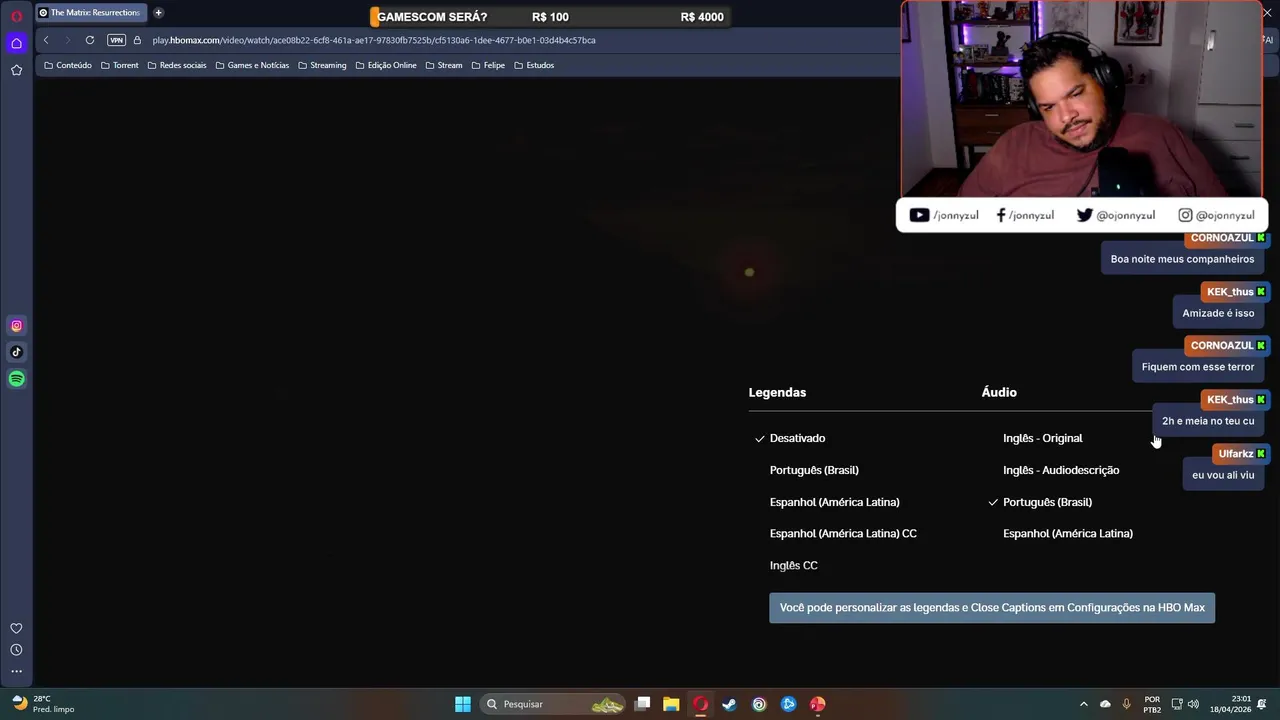
Task: Open the POR PTB2 language switcher
Action: [x=1152, y=704]
